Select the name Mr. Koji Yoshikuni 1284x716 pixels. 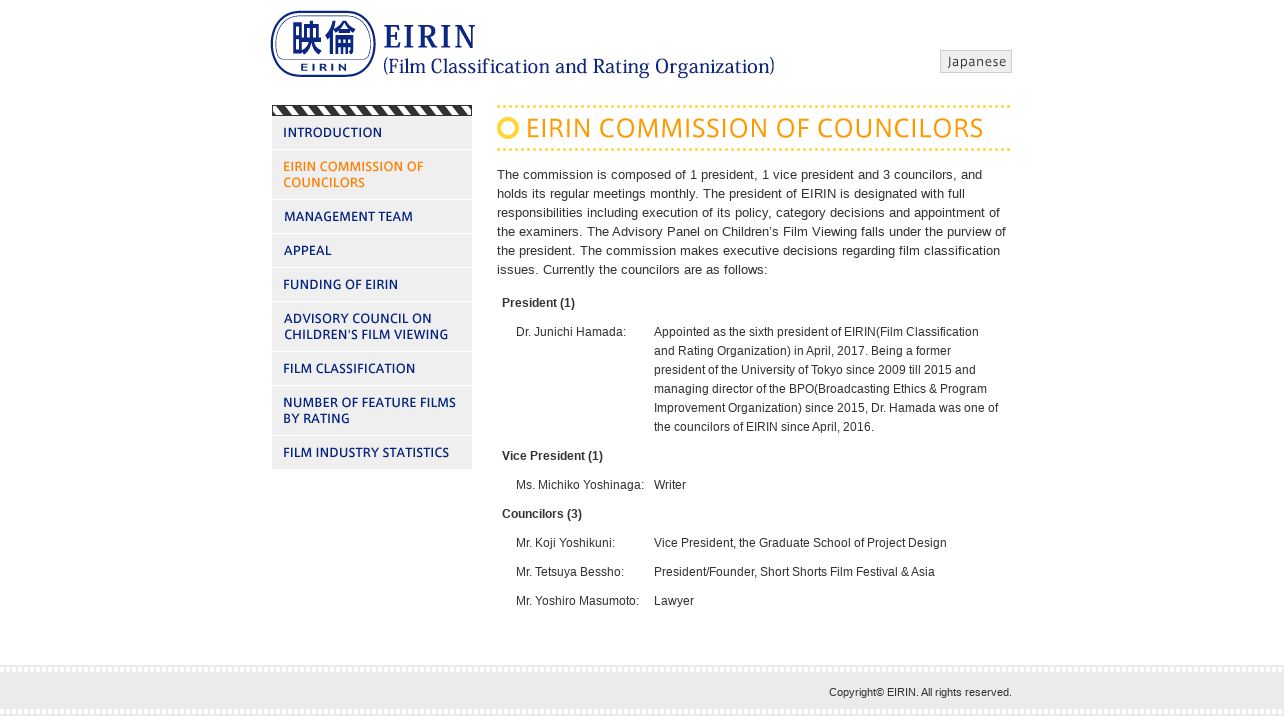coord(566,543)
